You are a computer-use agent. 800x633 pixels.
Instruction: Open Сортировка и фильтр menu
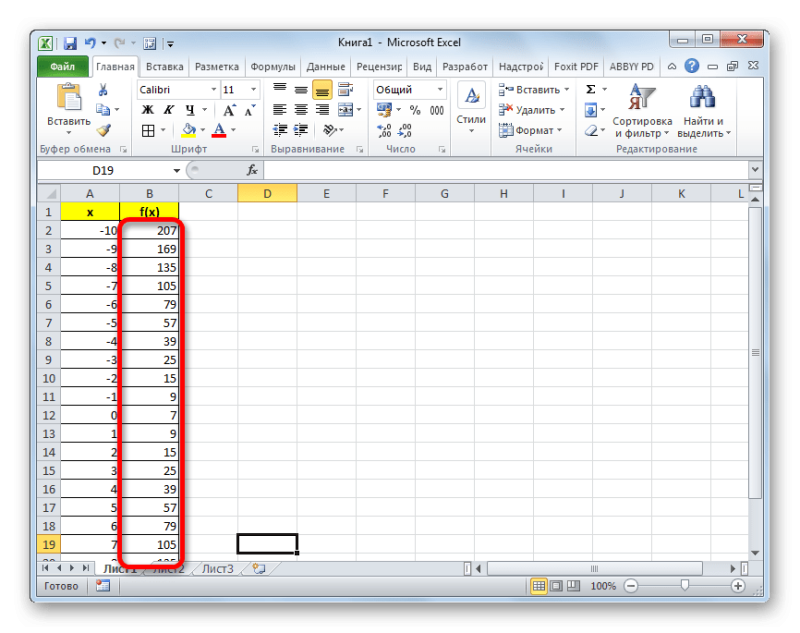click(642, 111)
